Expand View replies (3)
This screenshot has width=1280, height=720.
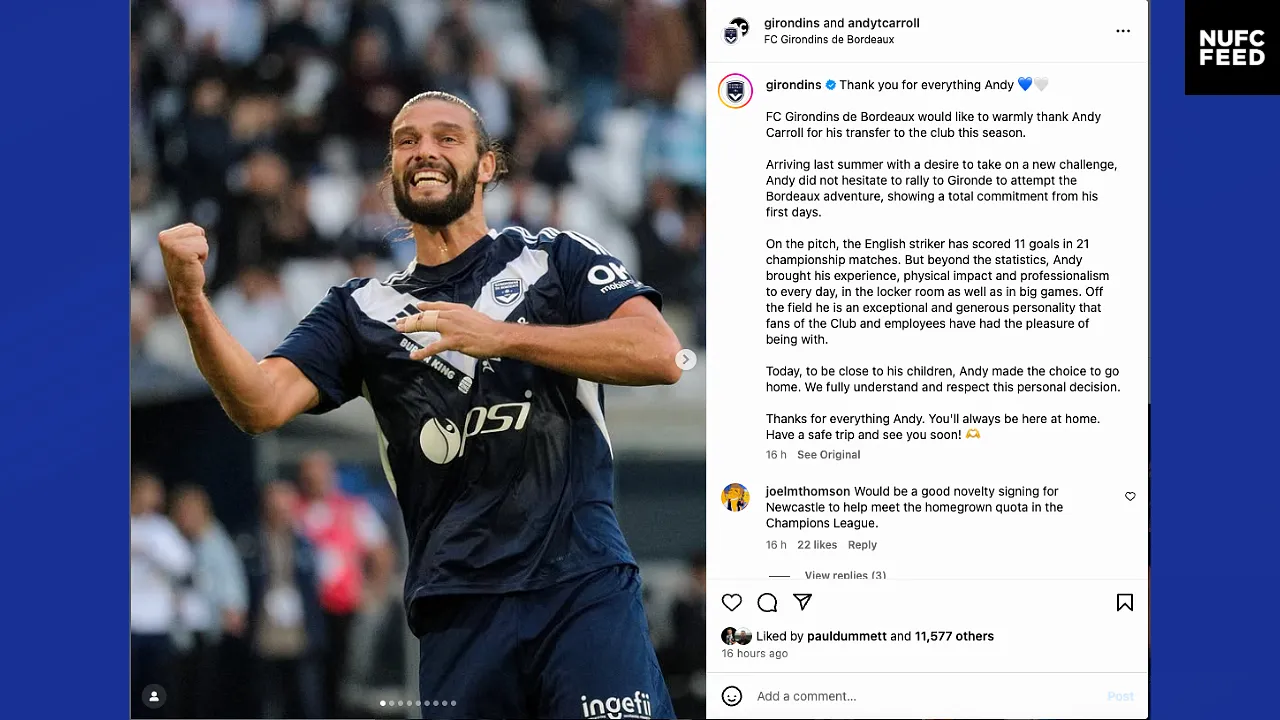845,575
